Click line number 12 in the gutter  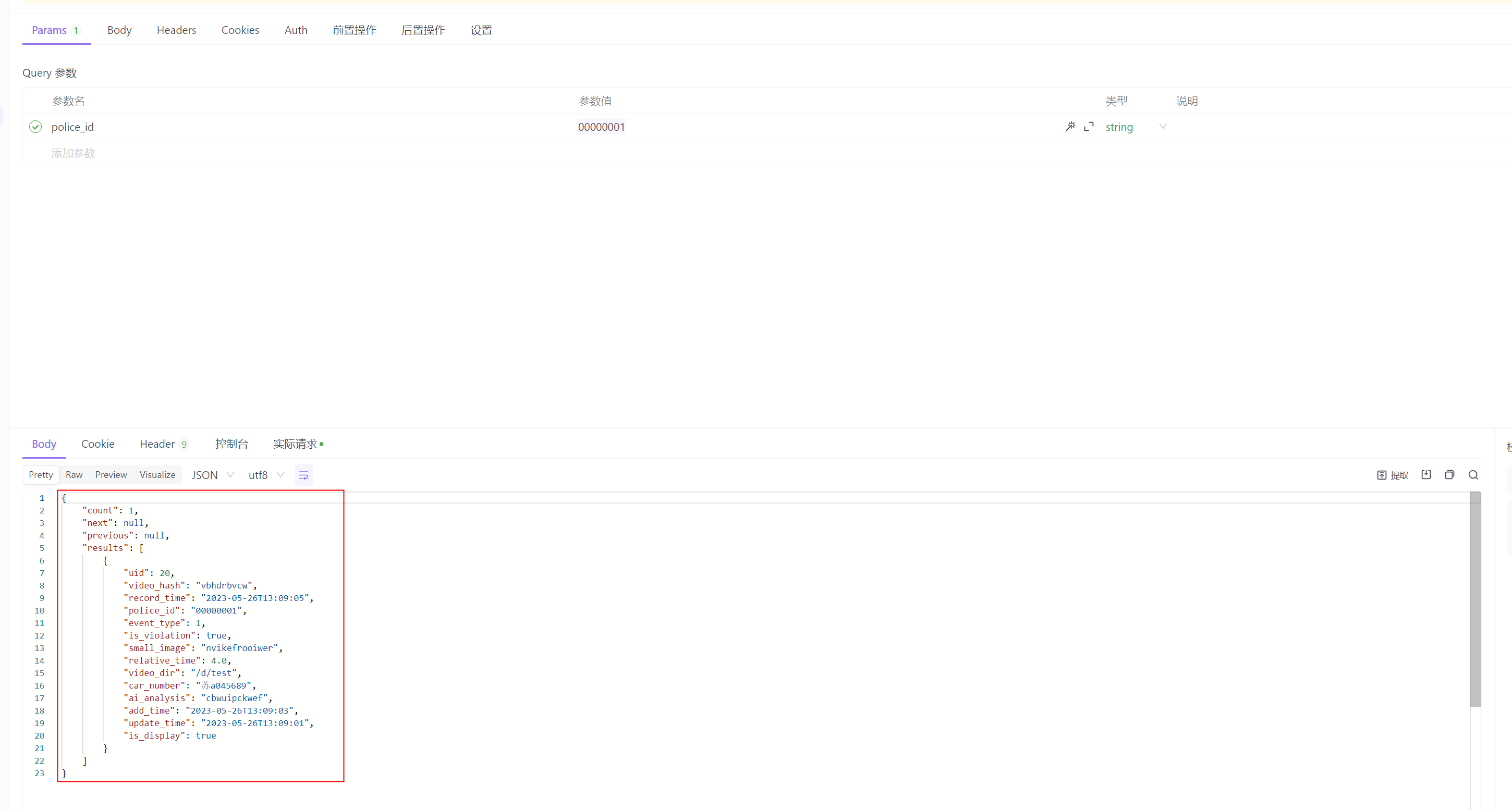(39, 635)
